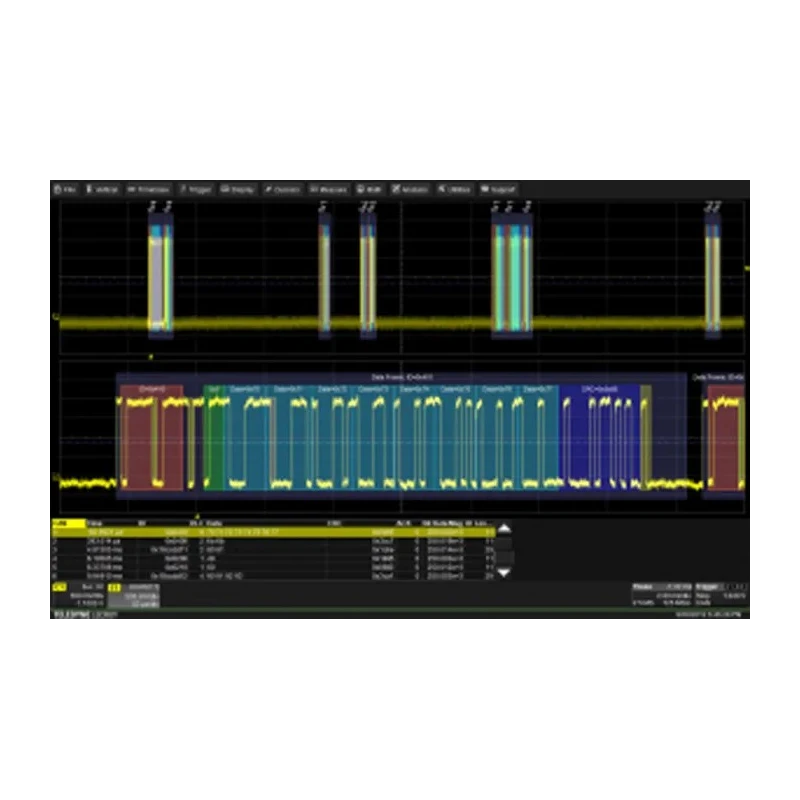Open the Trigger descriptor box
Image resolution: width=800 pixels, height=800 pixels.
click(721, 595)
